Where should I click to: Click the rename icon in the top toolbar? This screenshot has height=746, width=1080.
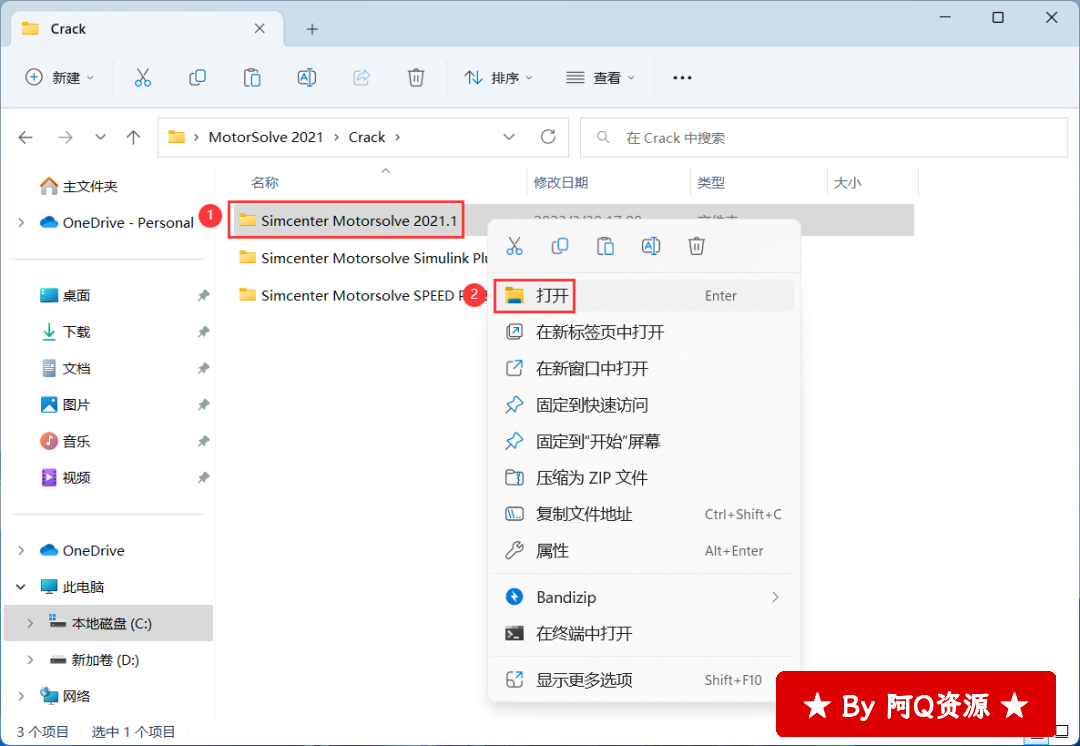point(307,78)
